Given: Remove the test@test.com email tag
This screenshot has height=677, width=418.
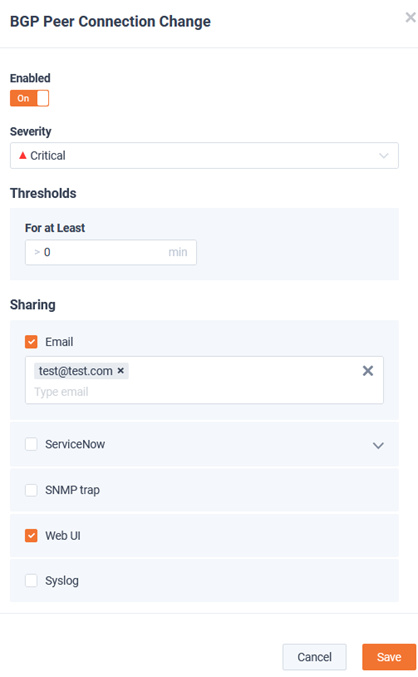Looking at the screenshot, I should (121, 370).
